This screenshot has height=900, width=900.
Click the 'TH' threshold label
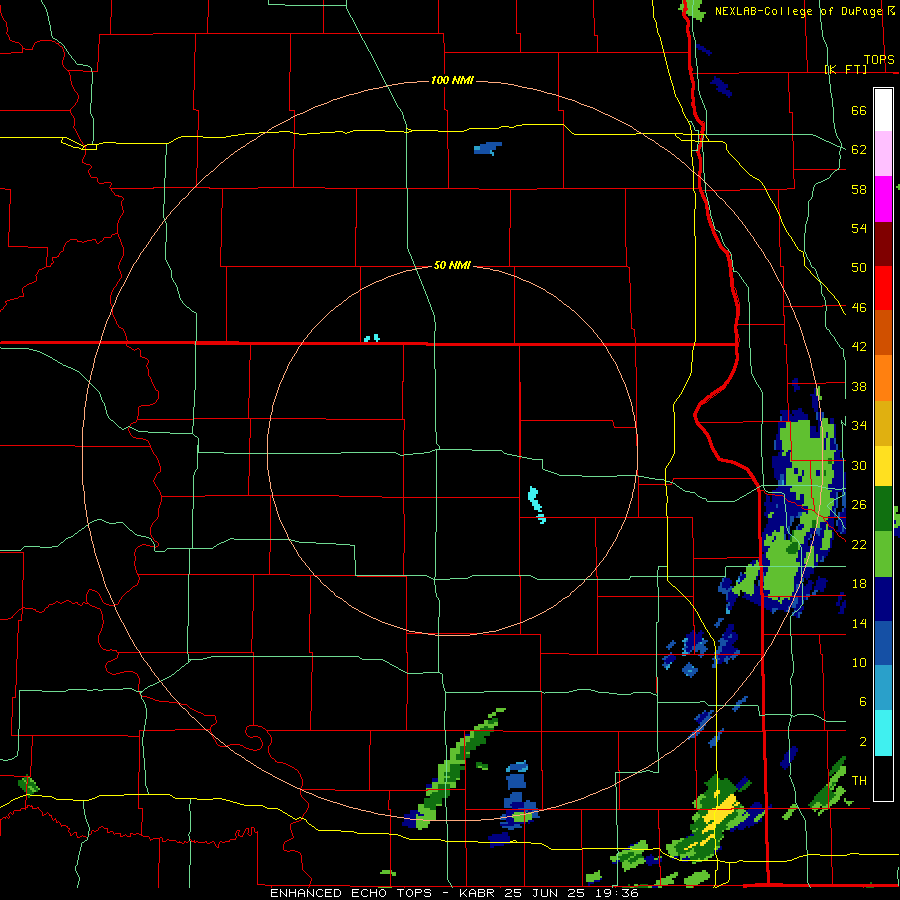pos(859,781)
